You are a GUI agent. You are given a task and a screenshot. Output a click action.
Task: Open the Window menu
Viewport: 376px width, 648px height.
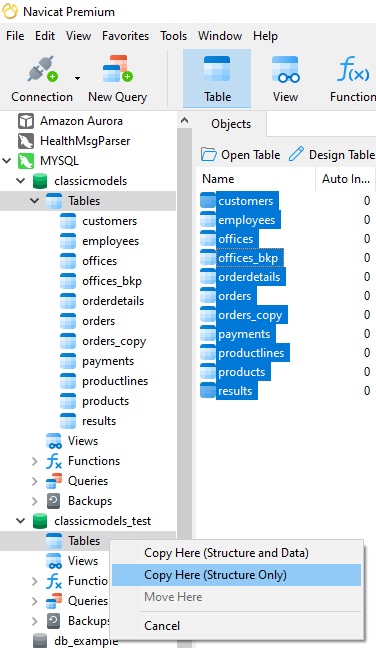coord(220,36)
